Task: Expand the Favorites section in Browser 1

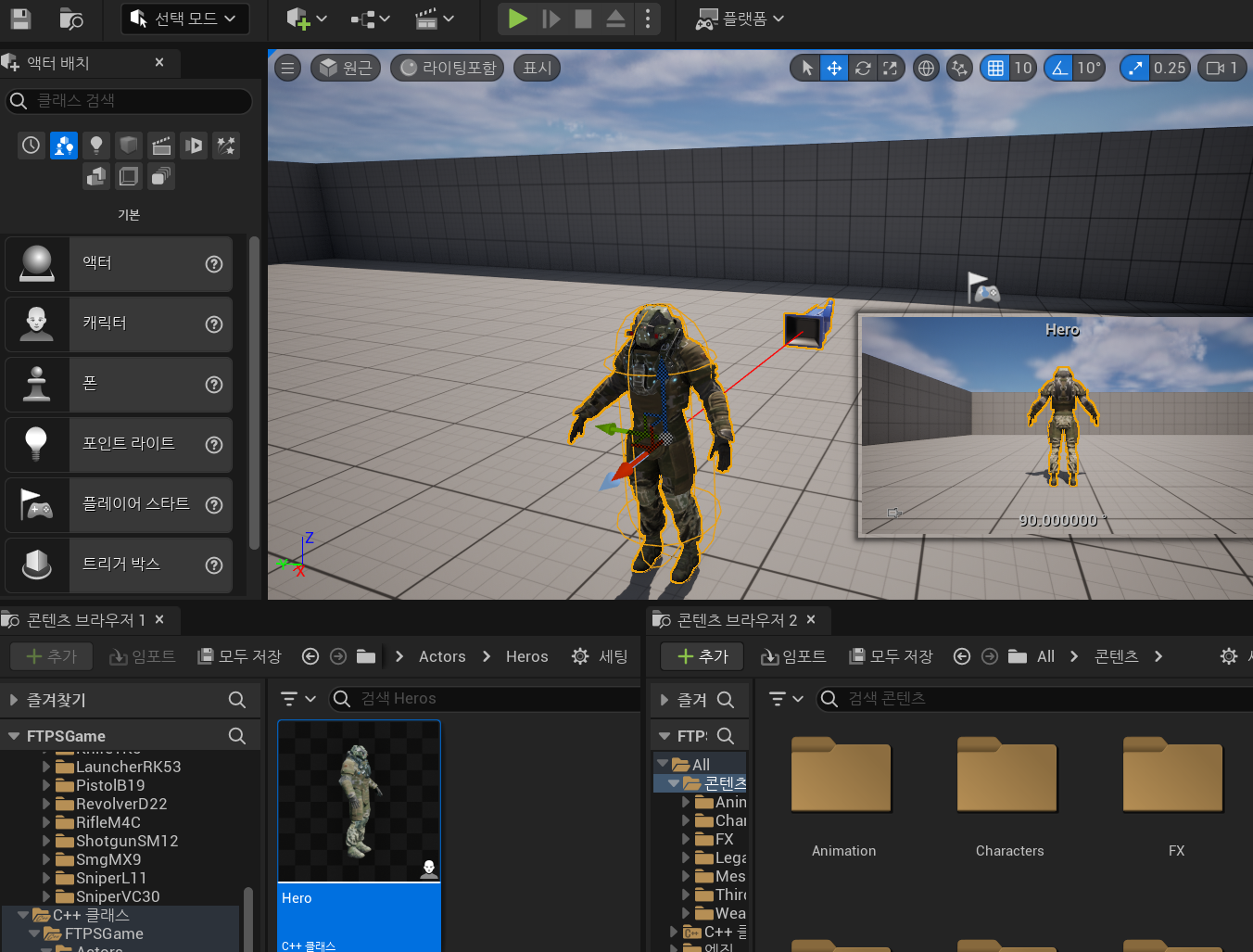Action: (13, 700)
